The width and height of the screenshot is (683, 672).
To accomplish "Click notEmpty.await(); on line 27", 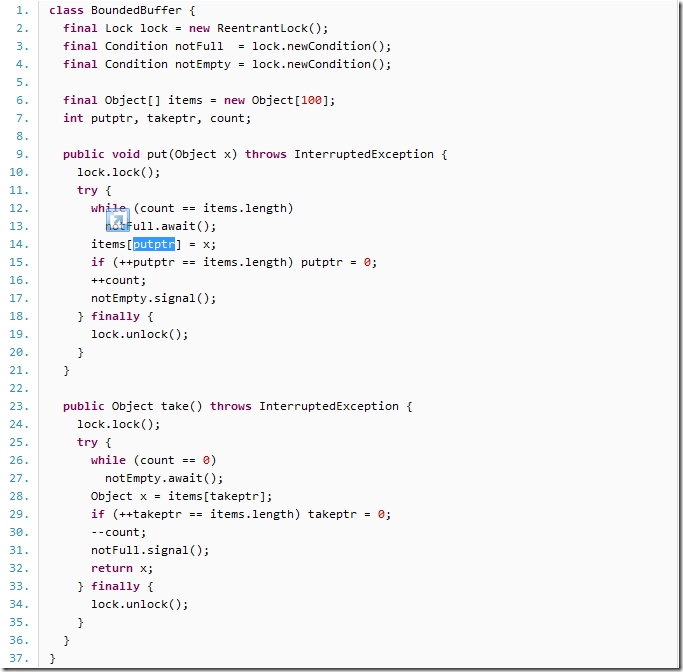I will tap(164, 478).
